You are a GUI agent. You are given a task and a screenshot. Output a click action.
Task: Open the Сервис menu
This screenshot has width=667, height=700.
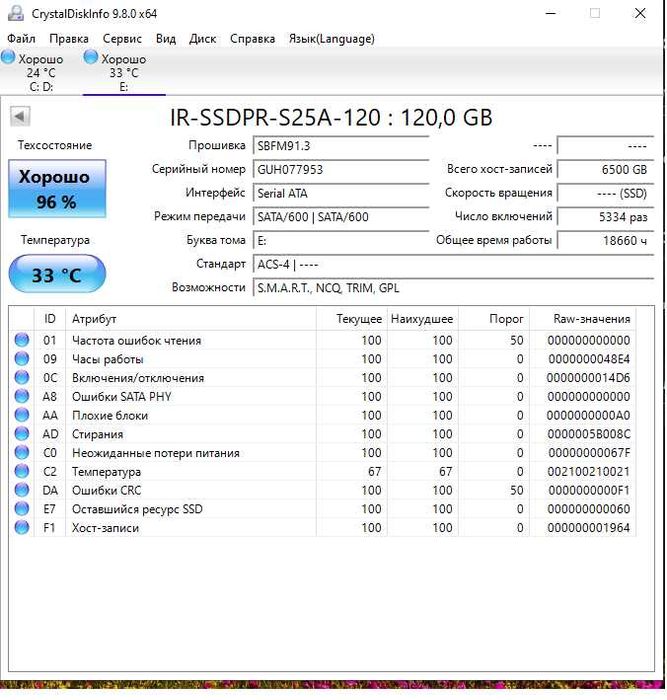pos(122,39)
